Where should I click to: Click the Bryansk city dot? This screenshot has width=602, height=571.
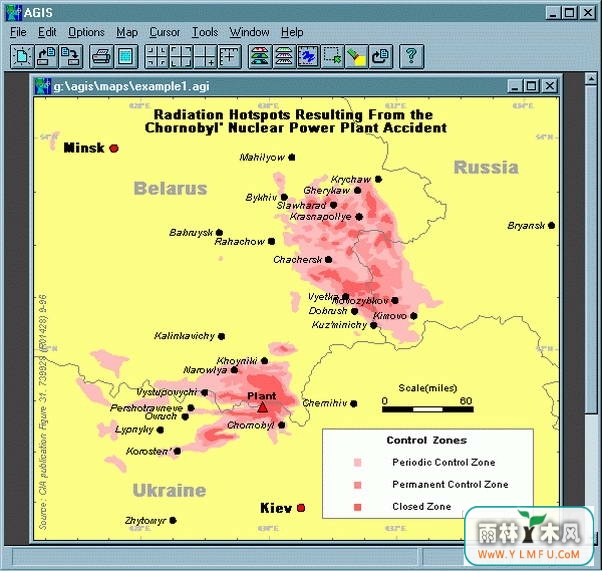point(552,225)
